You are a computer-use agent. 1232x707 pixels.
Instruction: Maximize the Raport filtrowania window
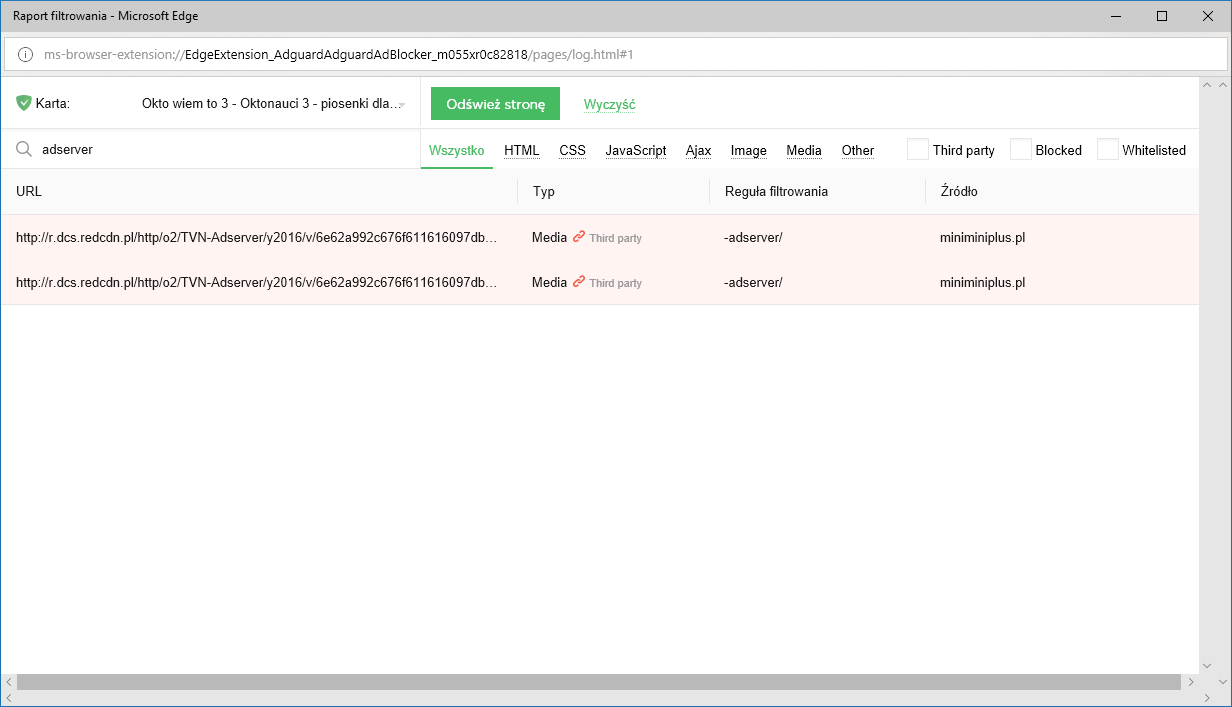(x=1161, y=16)
